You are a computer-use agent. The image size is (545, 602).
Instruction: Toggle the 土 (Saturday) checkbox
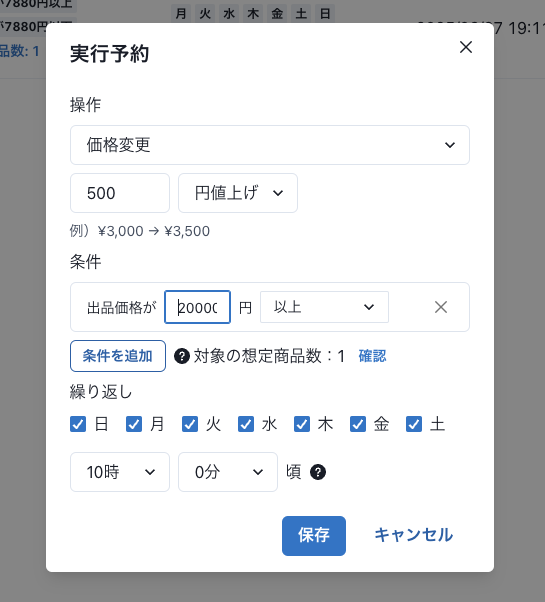[x=414, y=424]
